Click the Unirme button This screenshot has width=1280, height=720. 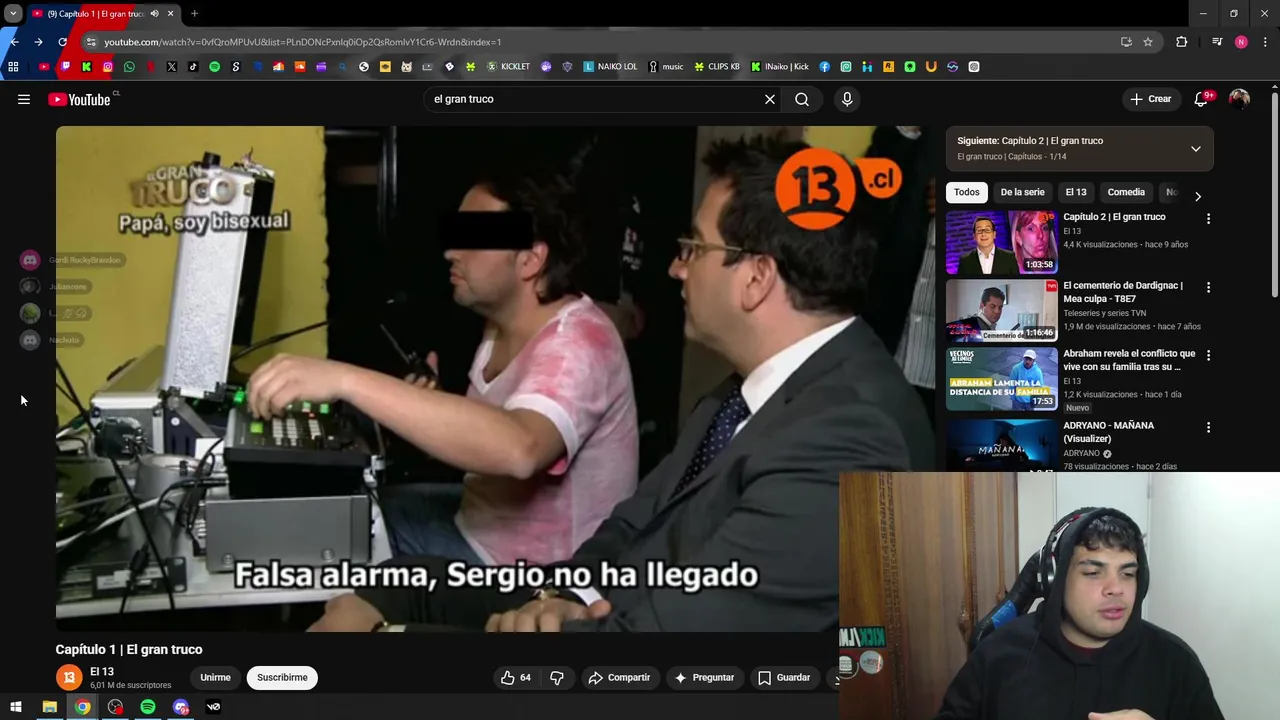215,677
